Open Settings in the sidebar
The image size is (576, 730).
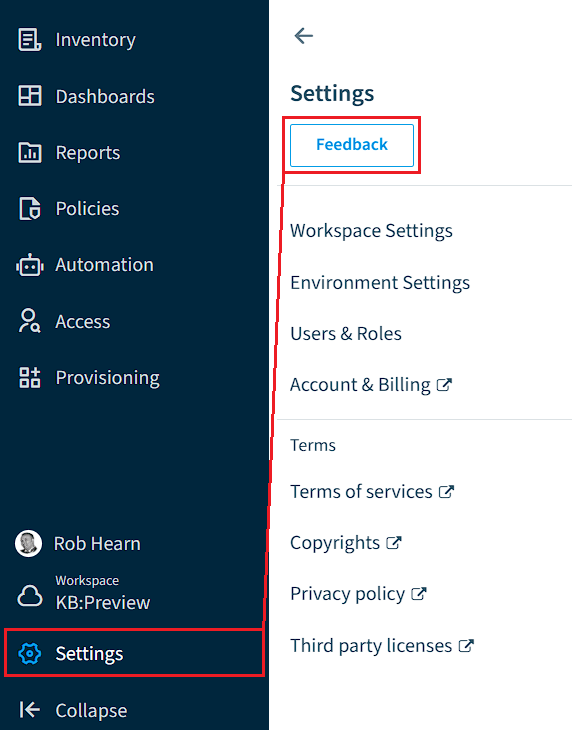[x=134, y=653]
